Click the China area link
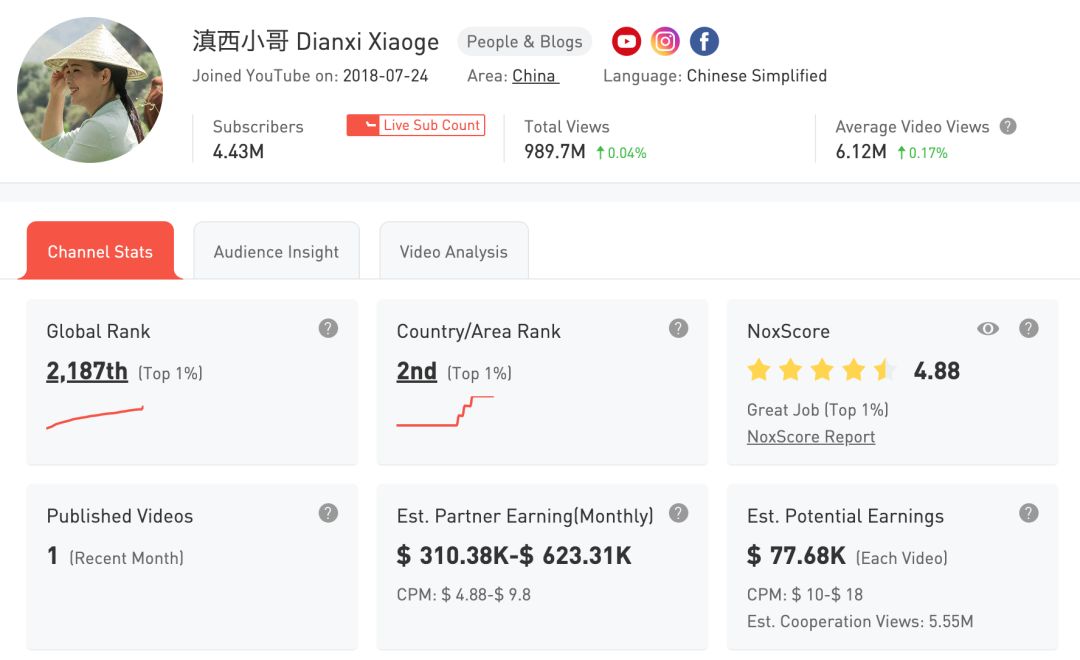 (535, 76)
